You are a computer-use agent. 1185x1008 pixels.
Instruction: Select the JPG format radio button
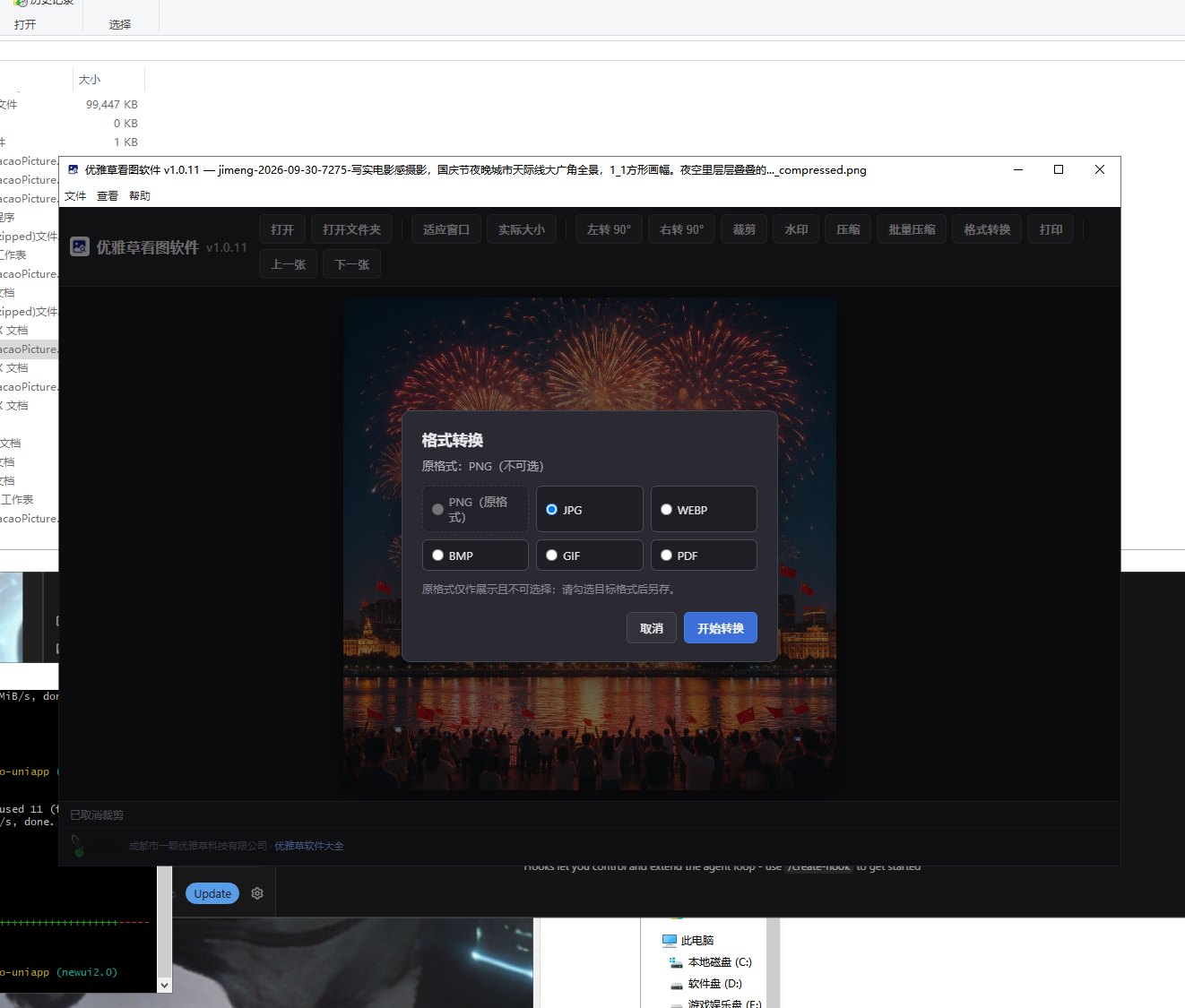551,509
